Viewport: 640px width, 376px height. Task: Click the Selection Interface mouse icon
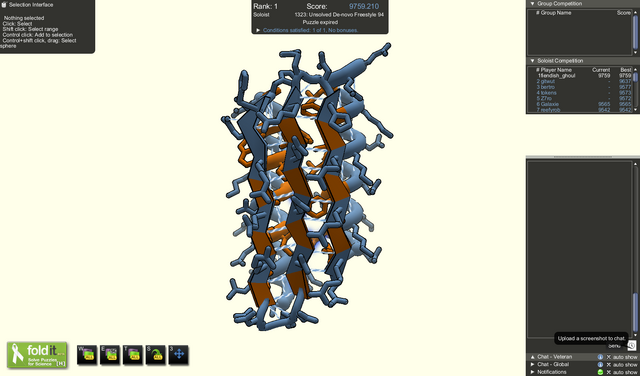pyautogui.click(x=4, y=4)
